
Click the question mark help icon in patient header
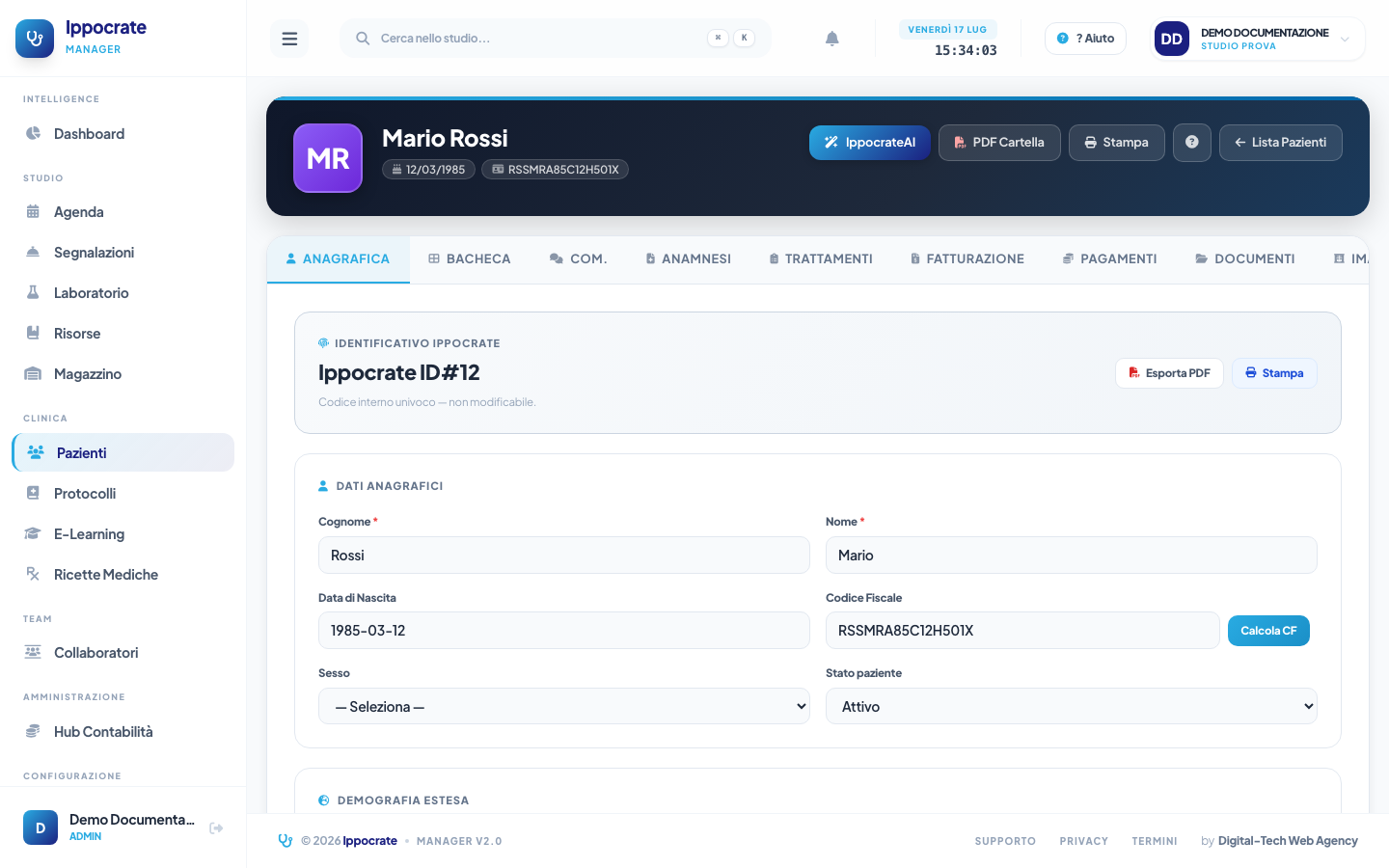(x=1192, y=143)
